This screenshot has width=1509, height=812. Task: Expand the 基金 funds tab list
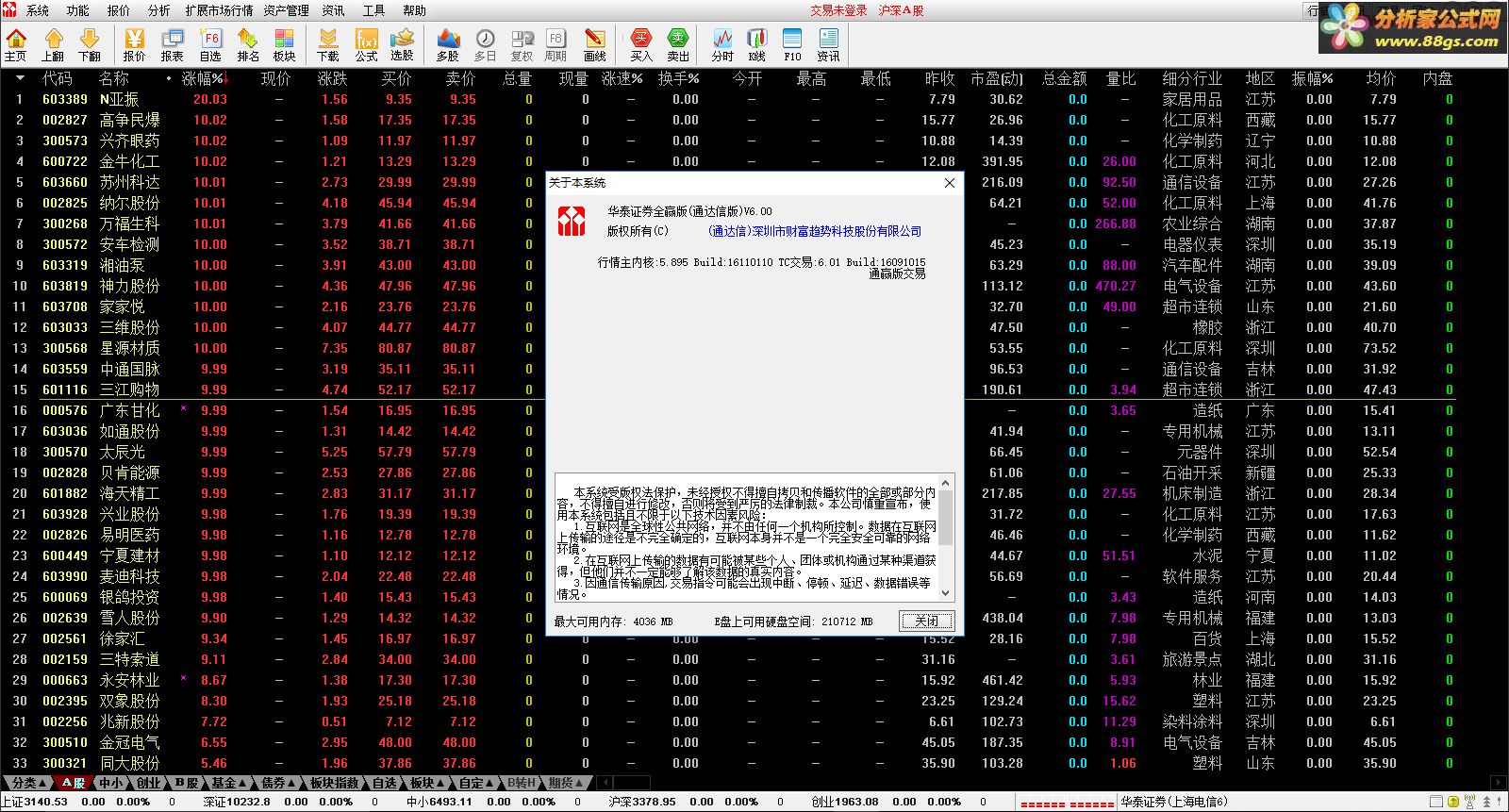pos(228,783)
